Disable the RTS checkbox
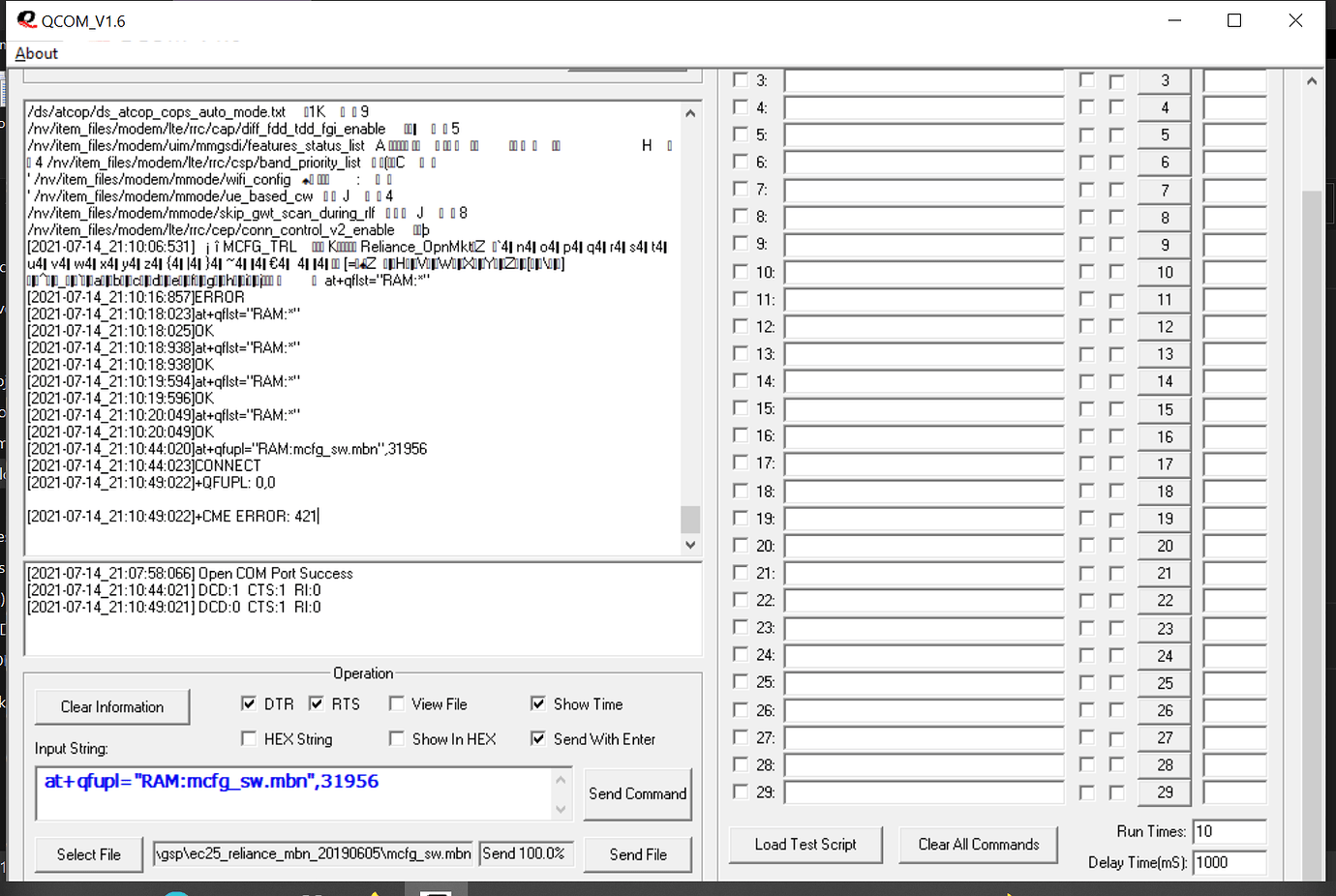 (x=316, y=703)
